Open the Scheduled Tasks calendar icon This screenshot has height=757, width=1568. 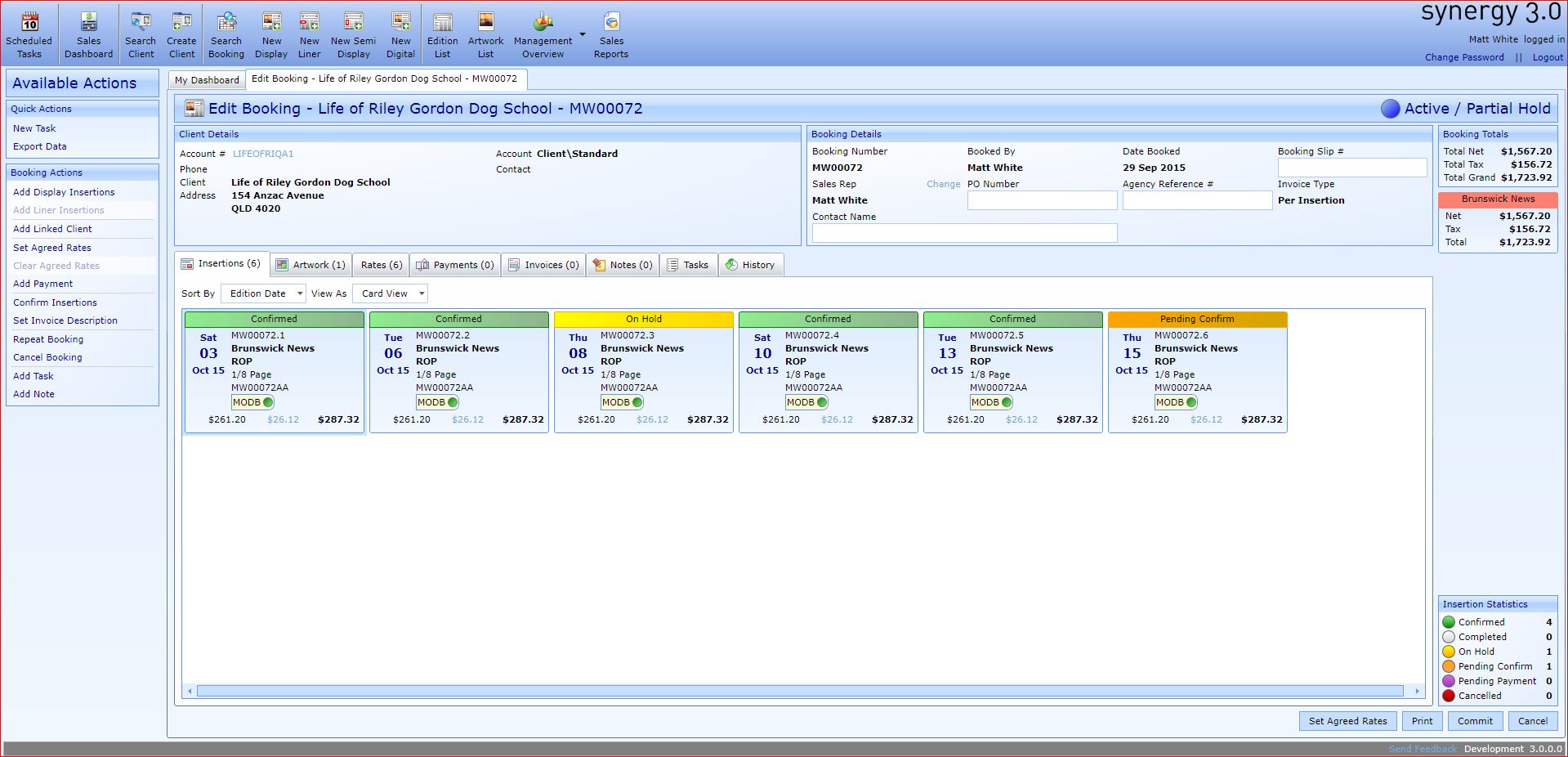point(29,22)
